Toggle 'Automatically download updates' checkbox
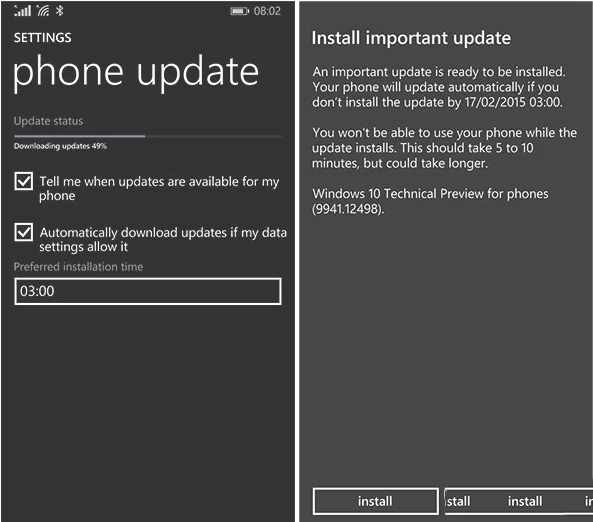 23,232
